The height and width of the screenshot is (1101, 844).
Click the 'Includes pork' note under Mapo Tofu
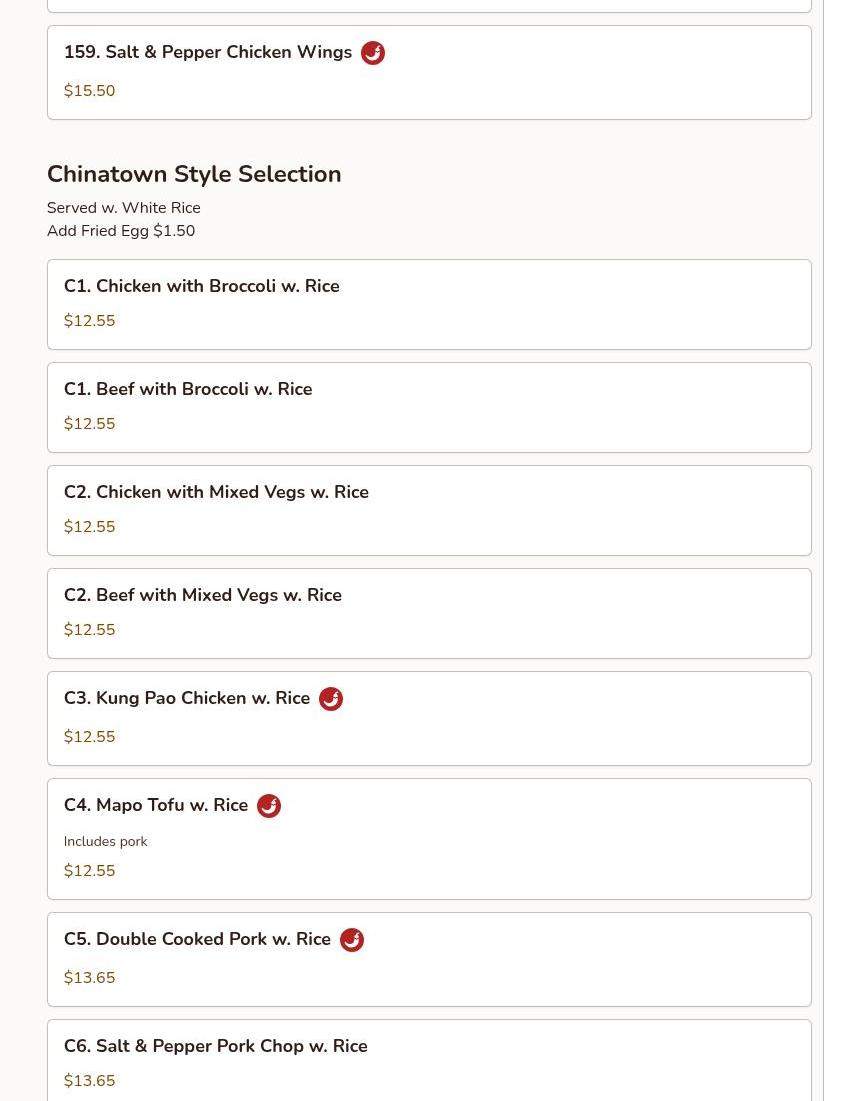coord(105,841)
